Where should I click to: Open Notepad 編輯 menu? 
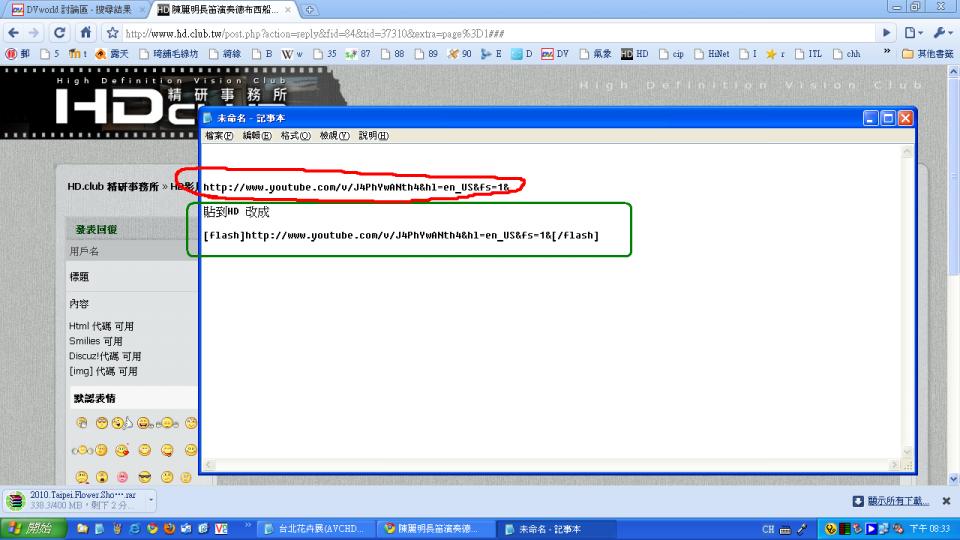[257, 135]
